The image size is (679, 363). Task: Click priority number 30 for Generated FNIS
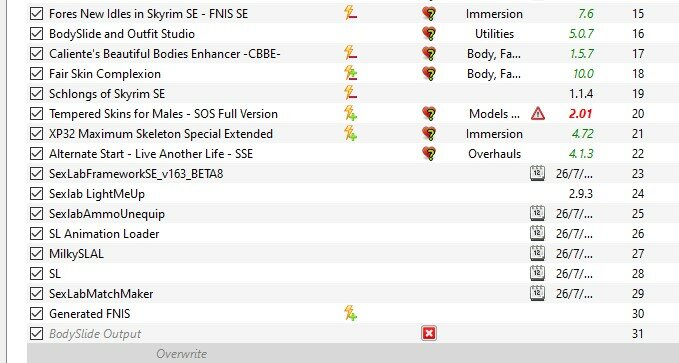tap(637, 313)
